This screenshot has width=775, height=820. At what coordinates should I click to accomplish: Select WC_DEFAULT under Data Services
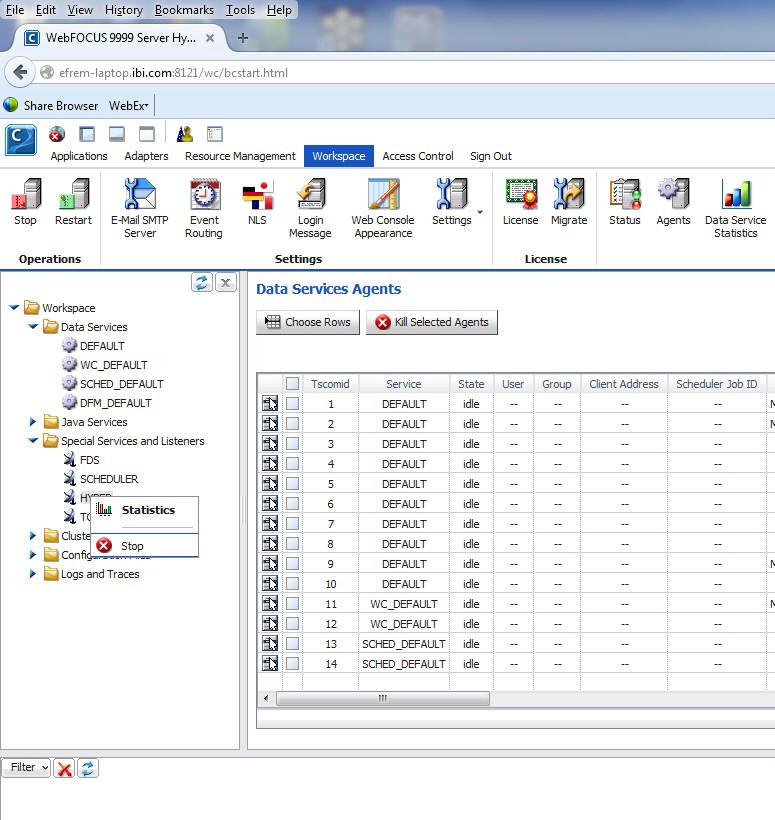click(x=113, y=365)
